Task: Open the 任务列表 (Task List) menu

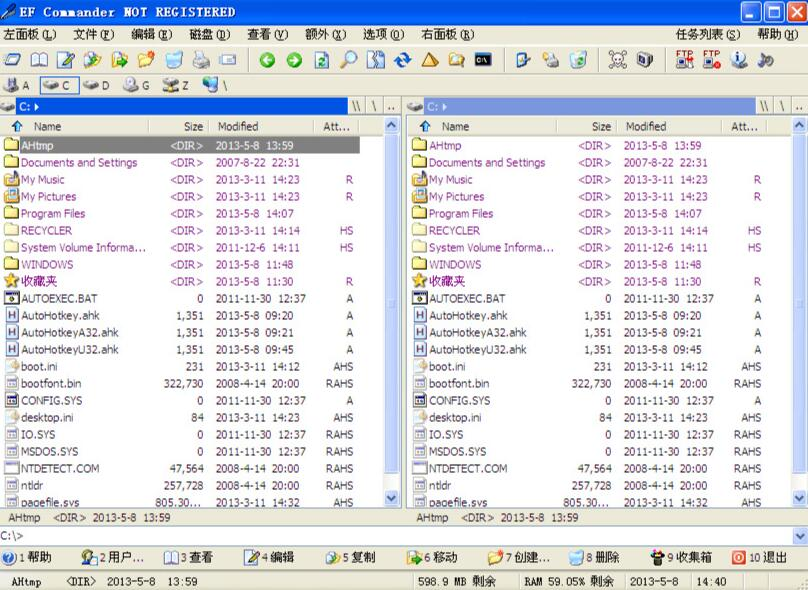Action: click(708, 35)
